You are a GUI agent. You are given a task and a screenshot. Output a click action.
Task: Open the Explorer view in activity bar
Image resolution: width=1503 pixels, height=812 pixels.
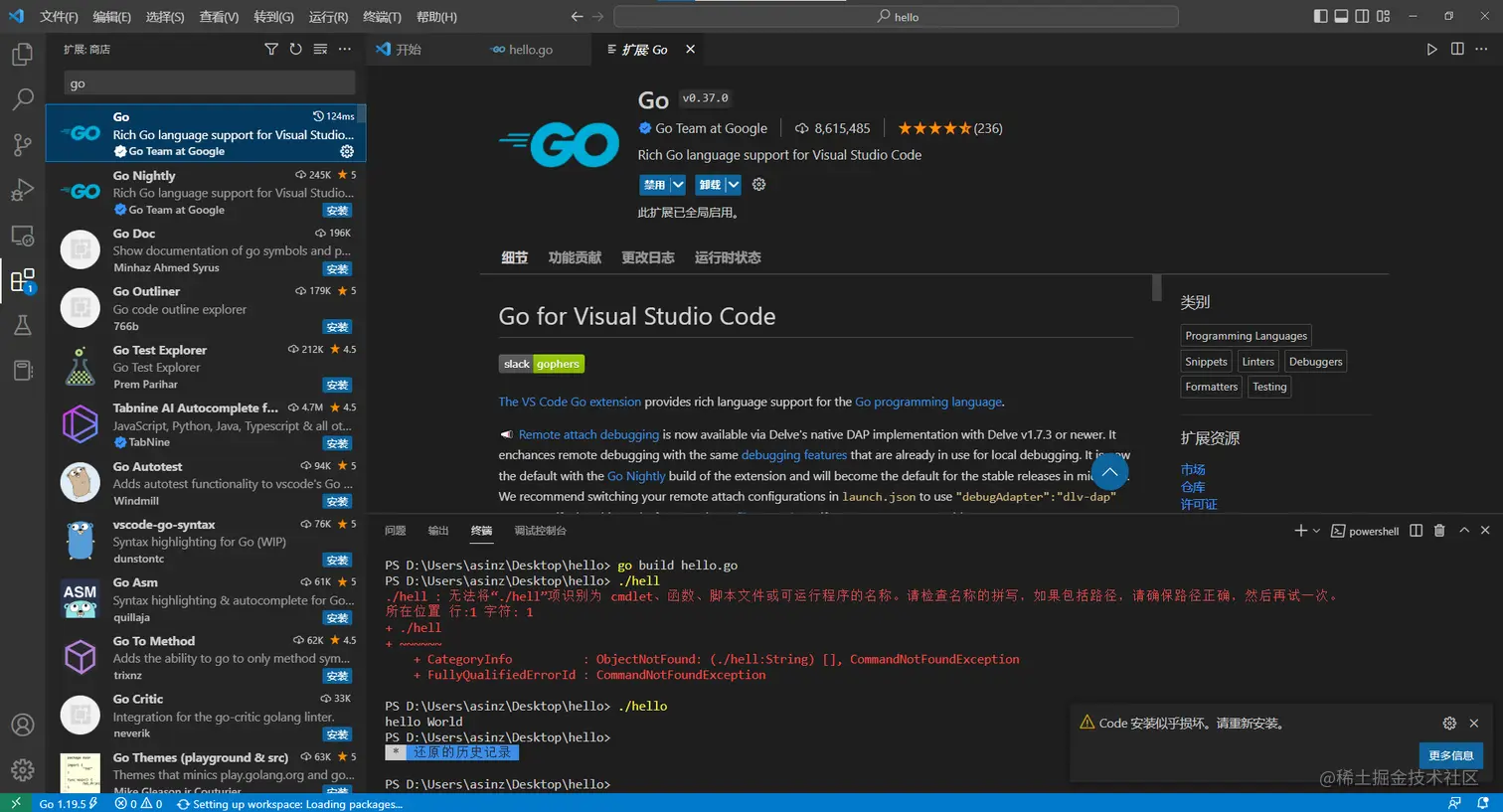[22, 54]
